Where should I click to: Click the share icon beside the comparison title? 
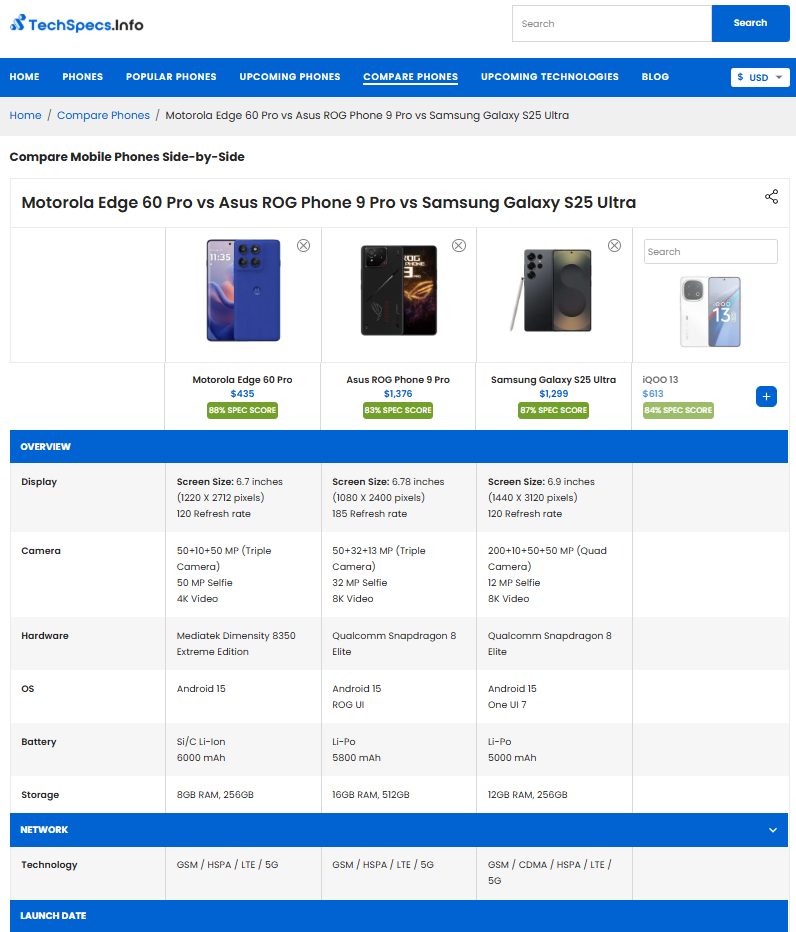click(771, 197)
